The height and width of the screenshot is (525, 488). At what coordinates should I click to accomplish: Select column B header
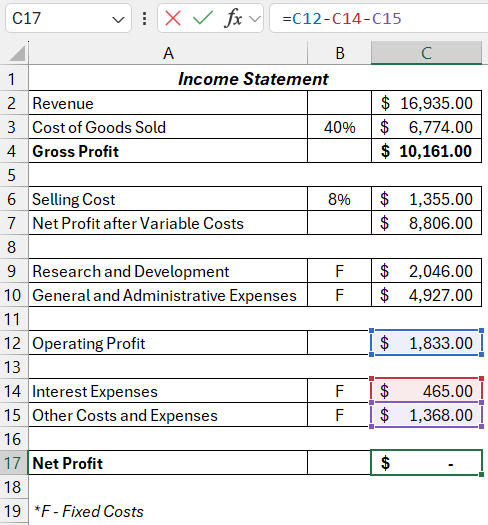[x=339, y=53]
